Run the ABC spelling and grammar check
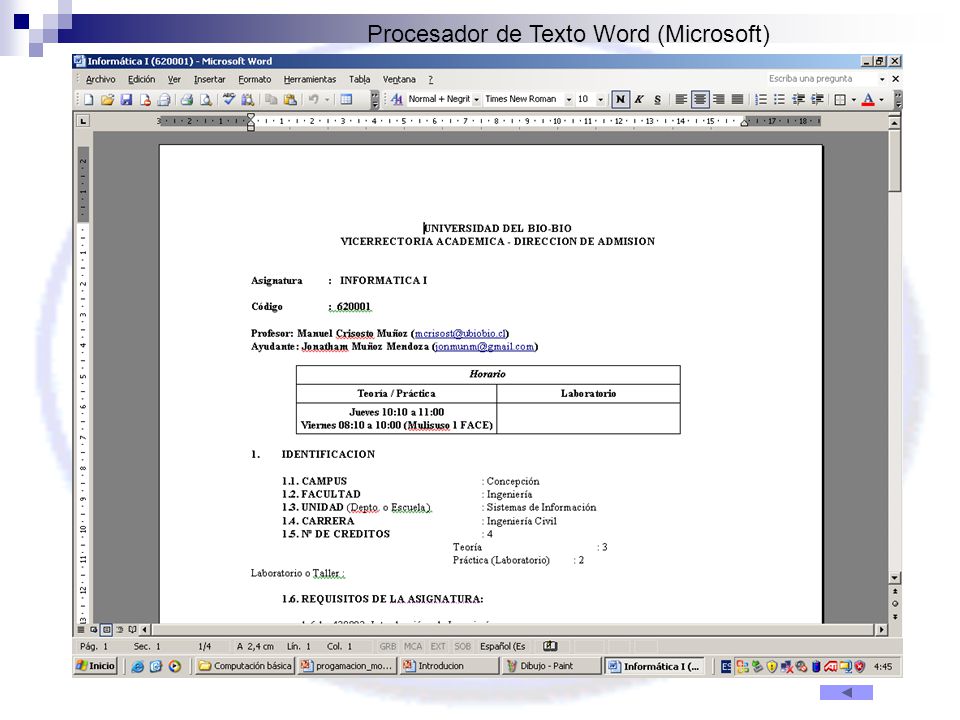This screenshot has width=960, height=720. point(229,99)
